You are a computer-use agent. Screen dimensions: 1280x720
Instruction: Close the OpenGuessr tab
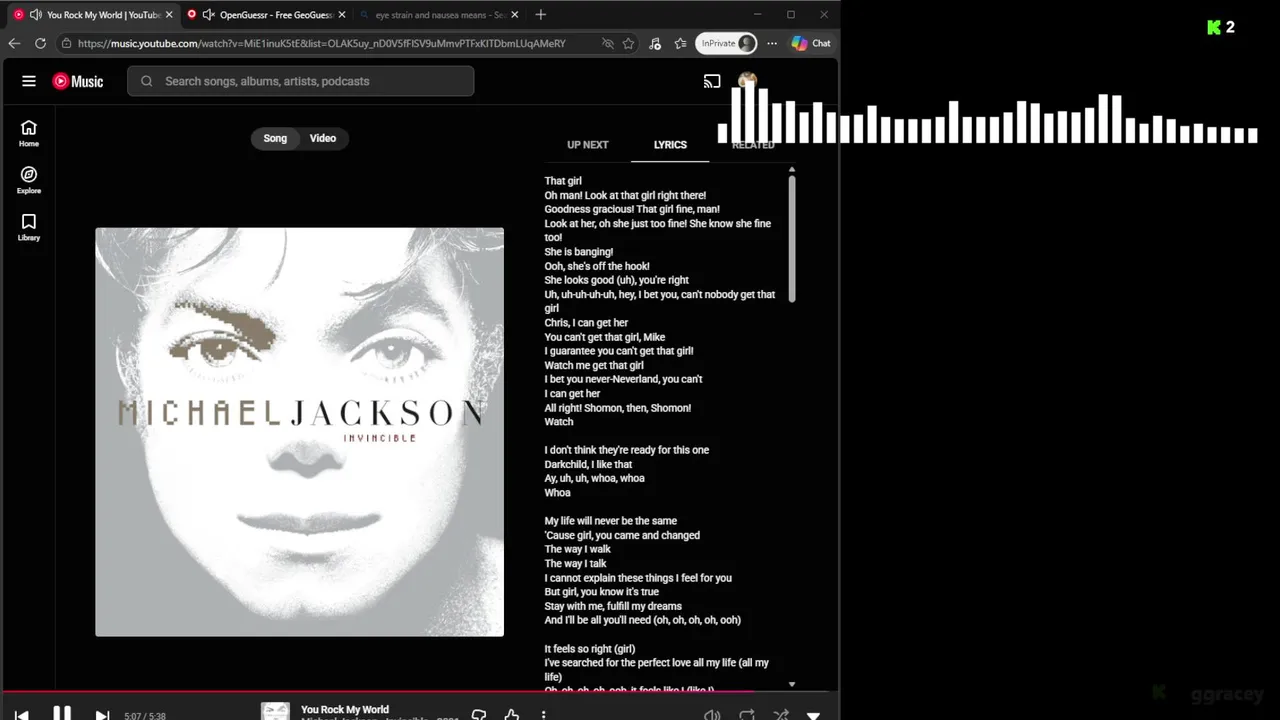tap(342, 15)
